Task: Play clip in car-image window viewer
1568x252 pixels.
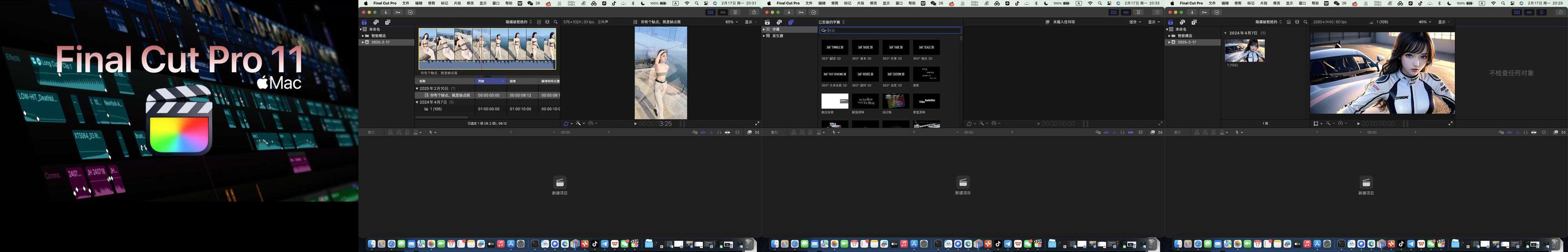Action: 1359,124
